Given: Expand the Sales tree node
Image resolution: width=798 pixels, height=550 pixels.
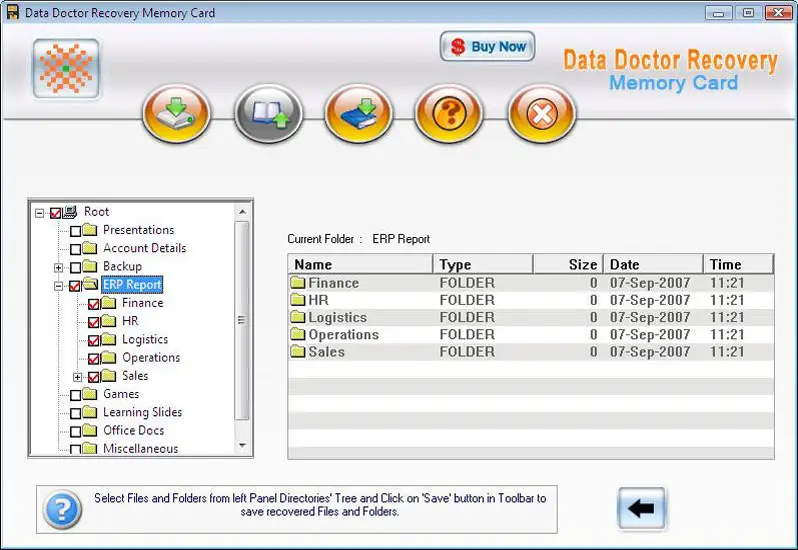Looking at the screenshot, I should click(77, 377).
